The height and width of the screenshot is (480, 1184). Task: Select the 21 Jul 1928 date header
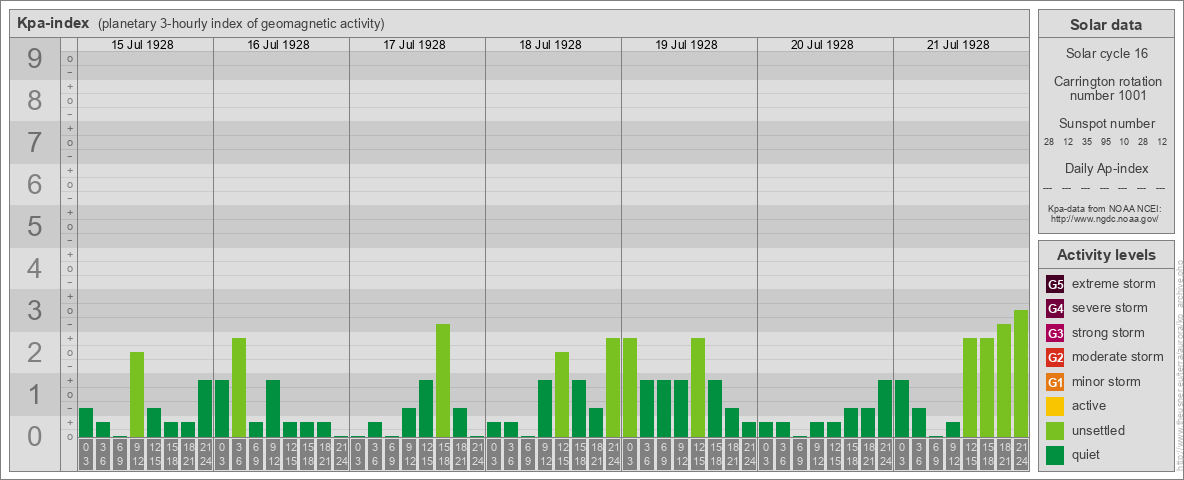coord(958,45)
